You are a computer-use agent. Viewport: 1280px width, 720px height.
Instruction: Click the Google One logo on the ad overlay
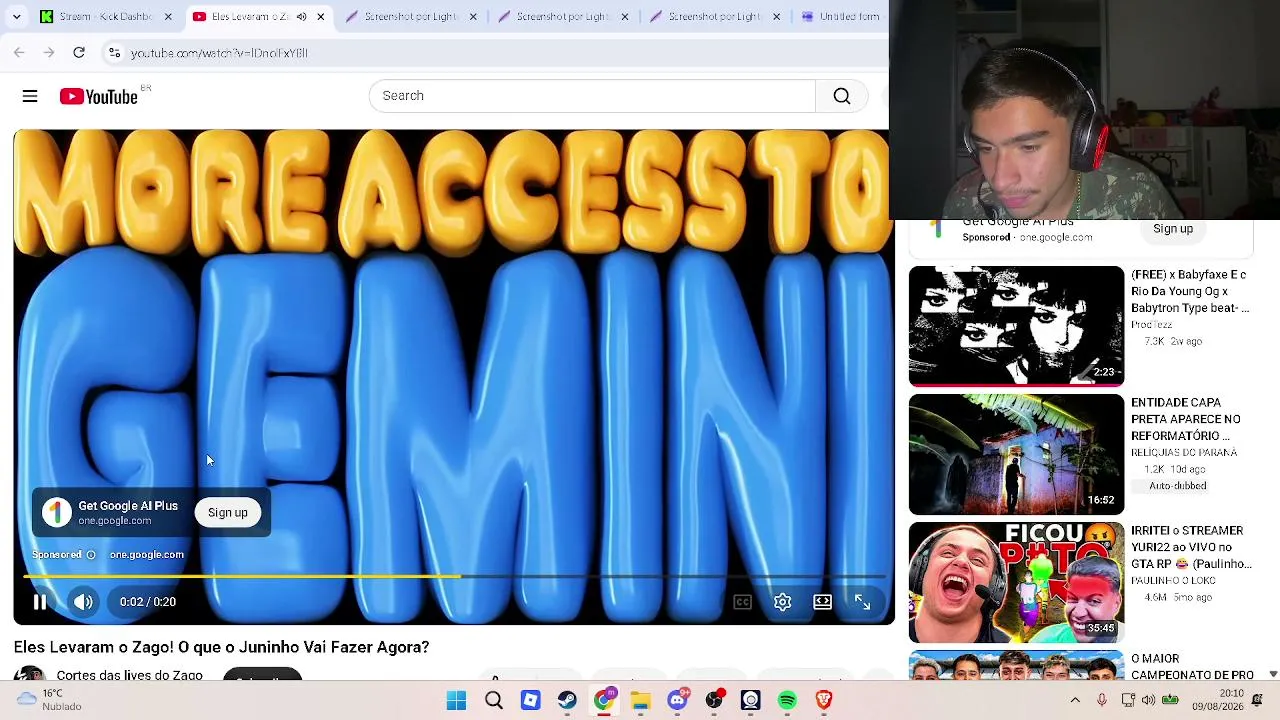click(x=57, y=513)
